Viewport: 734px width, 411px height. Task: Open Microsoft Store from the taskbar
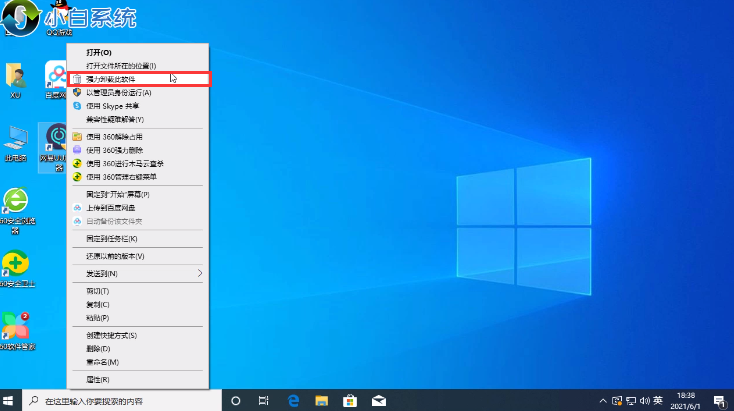click(x=351, y=400)
